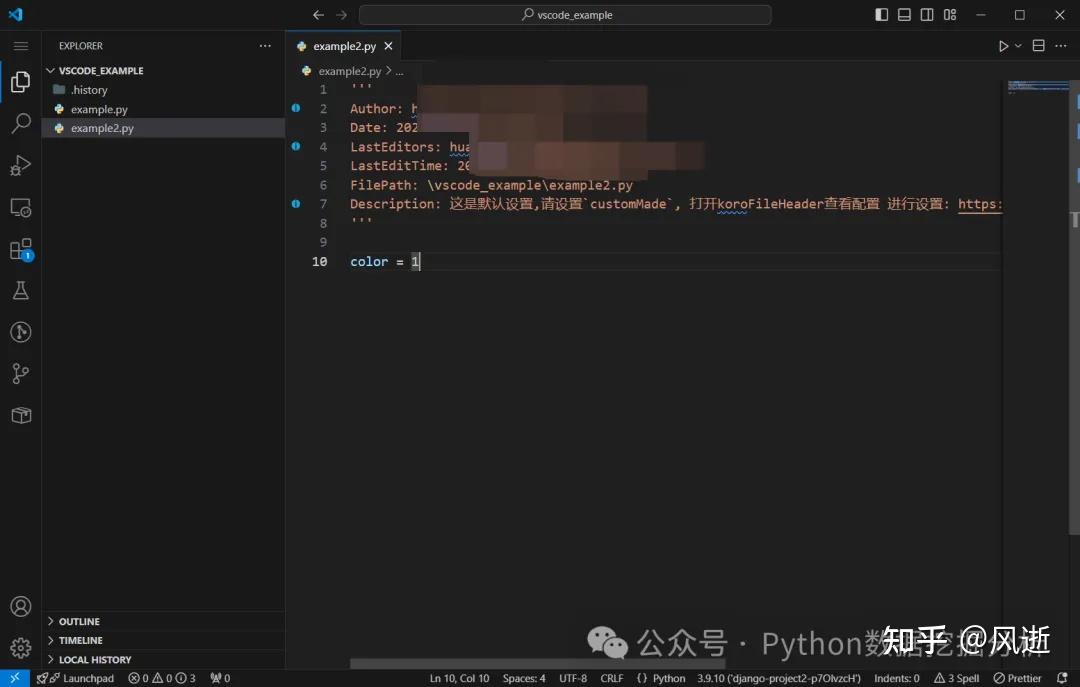Click the CRLF end-of-line selector

tap(611, 678)
